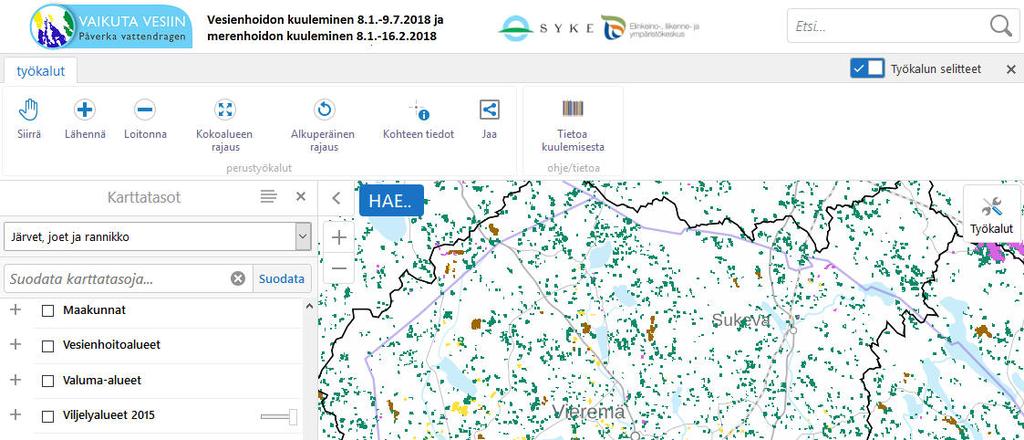Viewport: 1024px width, 440px height.
Task: Click the ohje/tietoa group label
Action: [573, 168]
